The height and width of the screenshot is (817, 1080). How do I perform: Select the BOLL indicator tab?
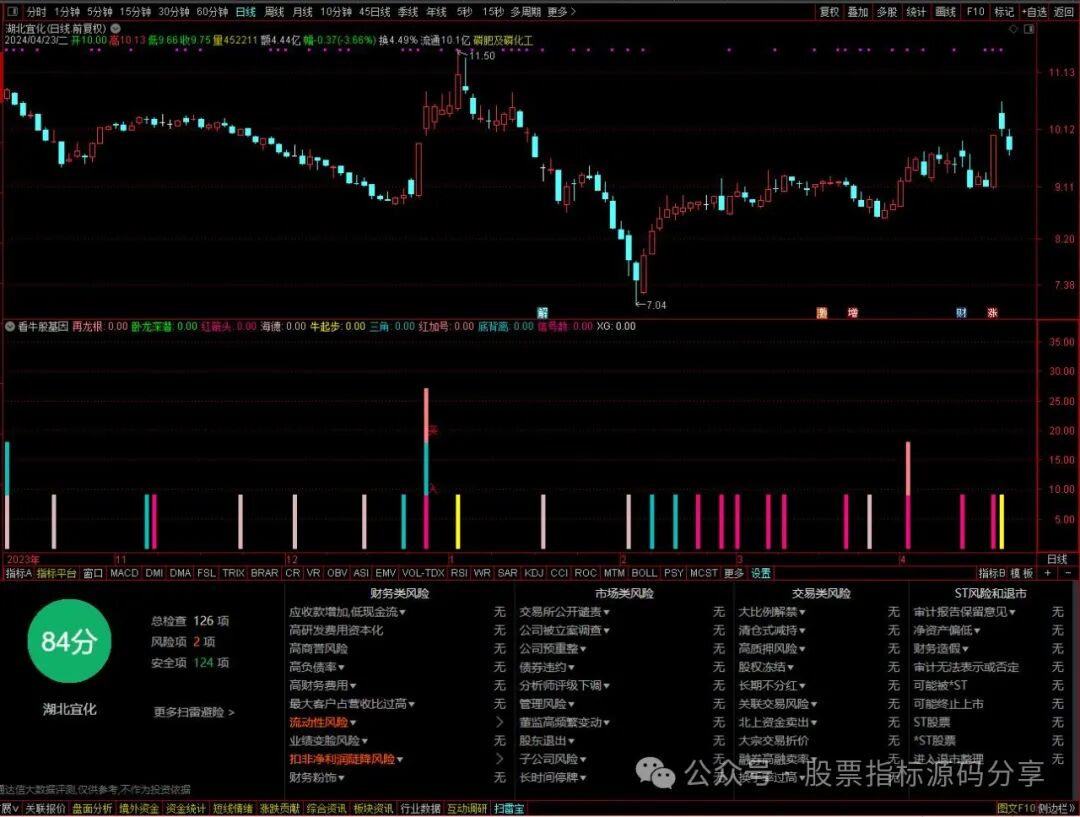644,573
